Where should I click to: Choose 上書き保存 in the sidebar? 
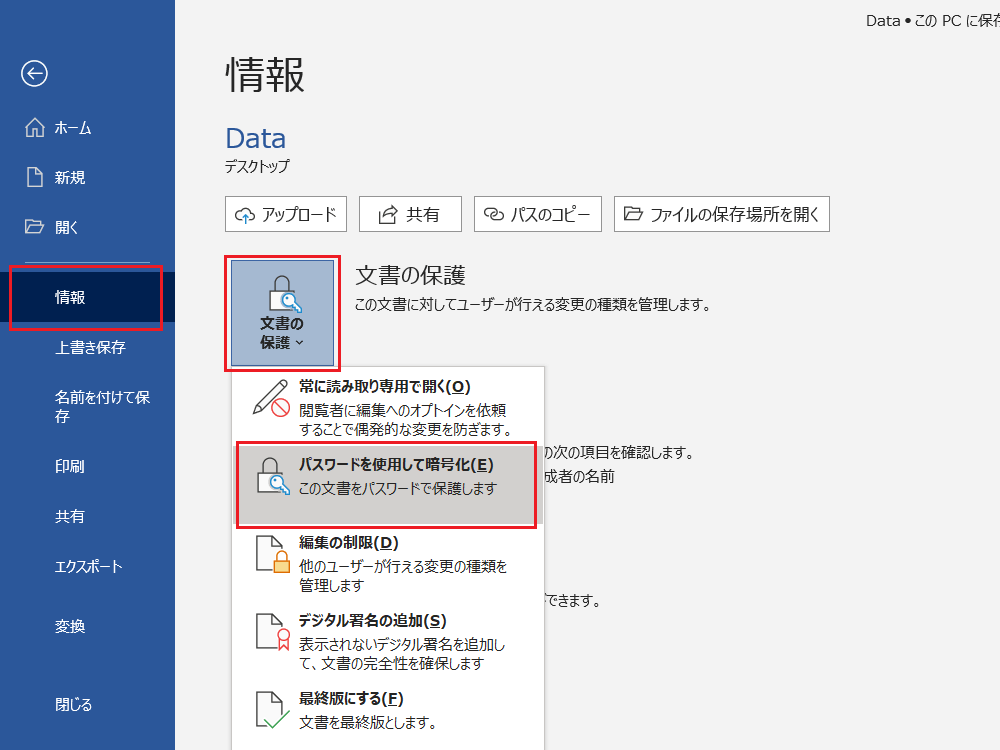[87, 348]
